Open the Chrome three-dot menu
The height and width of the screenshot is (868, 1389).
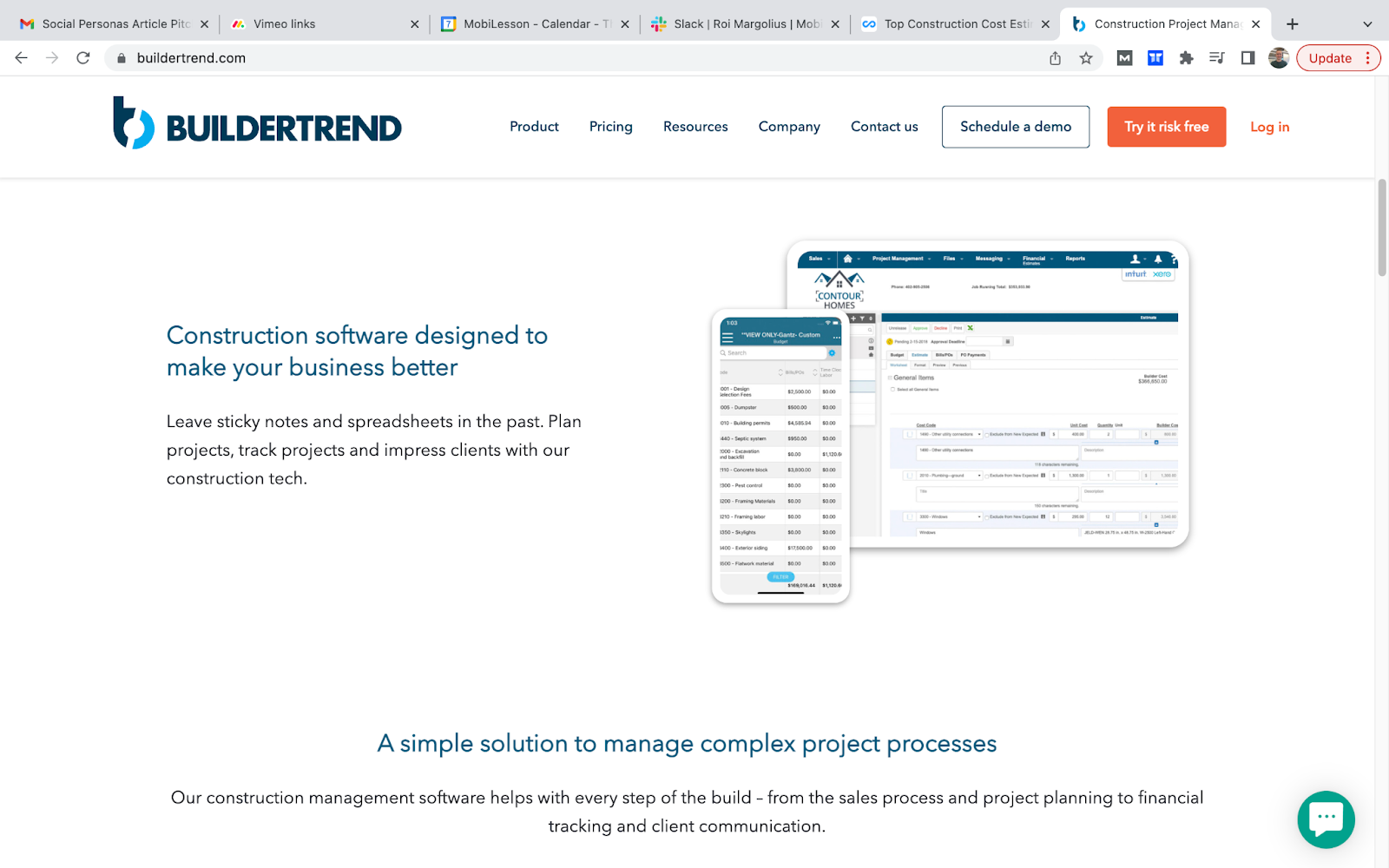[1368, 58]
